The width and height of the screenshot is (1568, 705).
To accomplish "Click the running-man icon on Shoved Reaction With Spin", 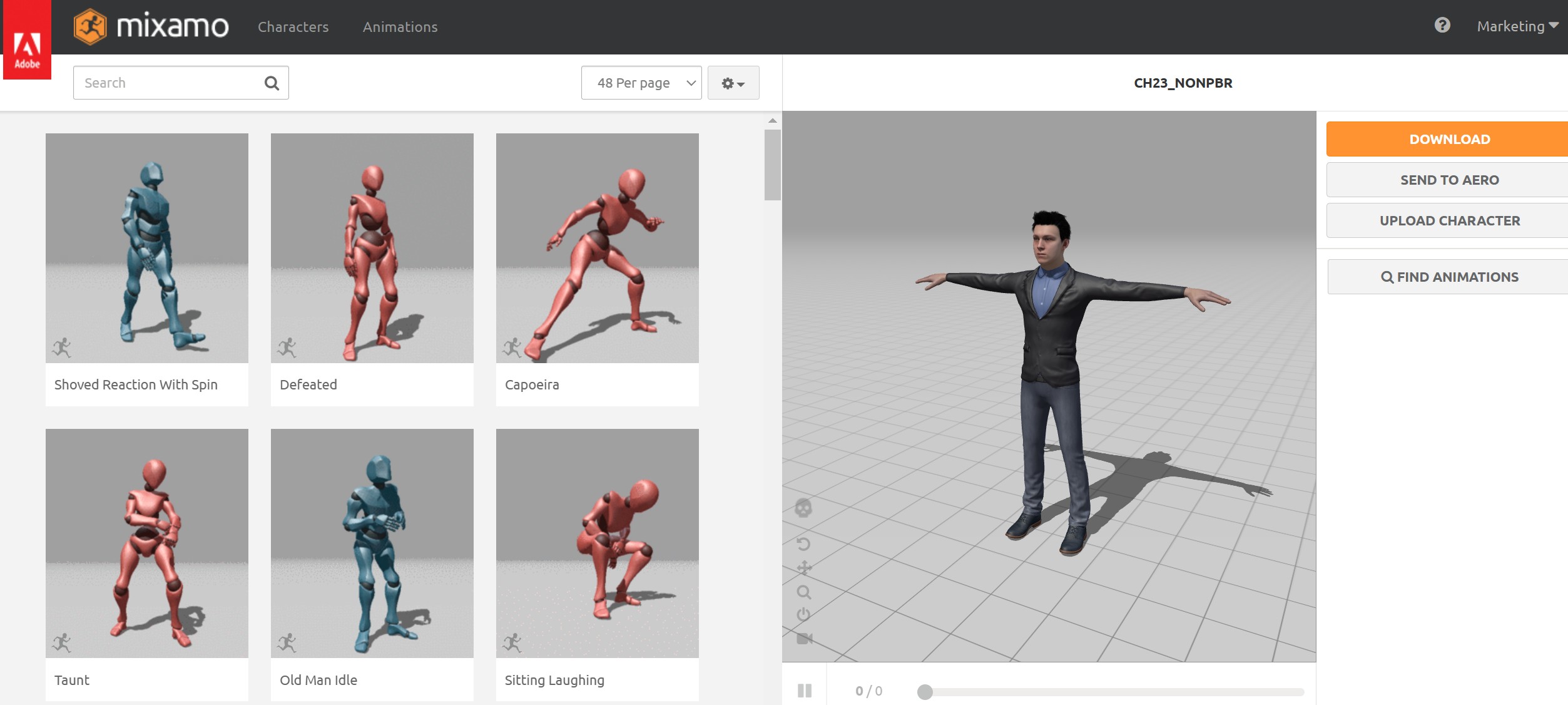I will pyautogui.click(x=62, y=347).
